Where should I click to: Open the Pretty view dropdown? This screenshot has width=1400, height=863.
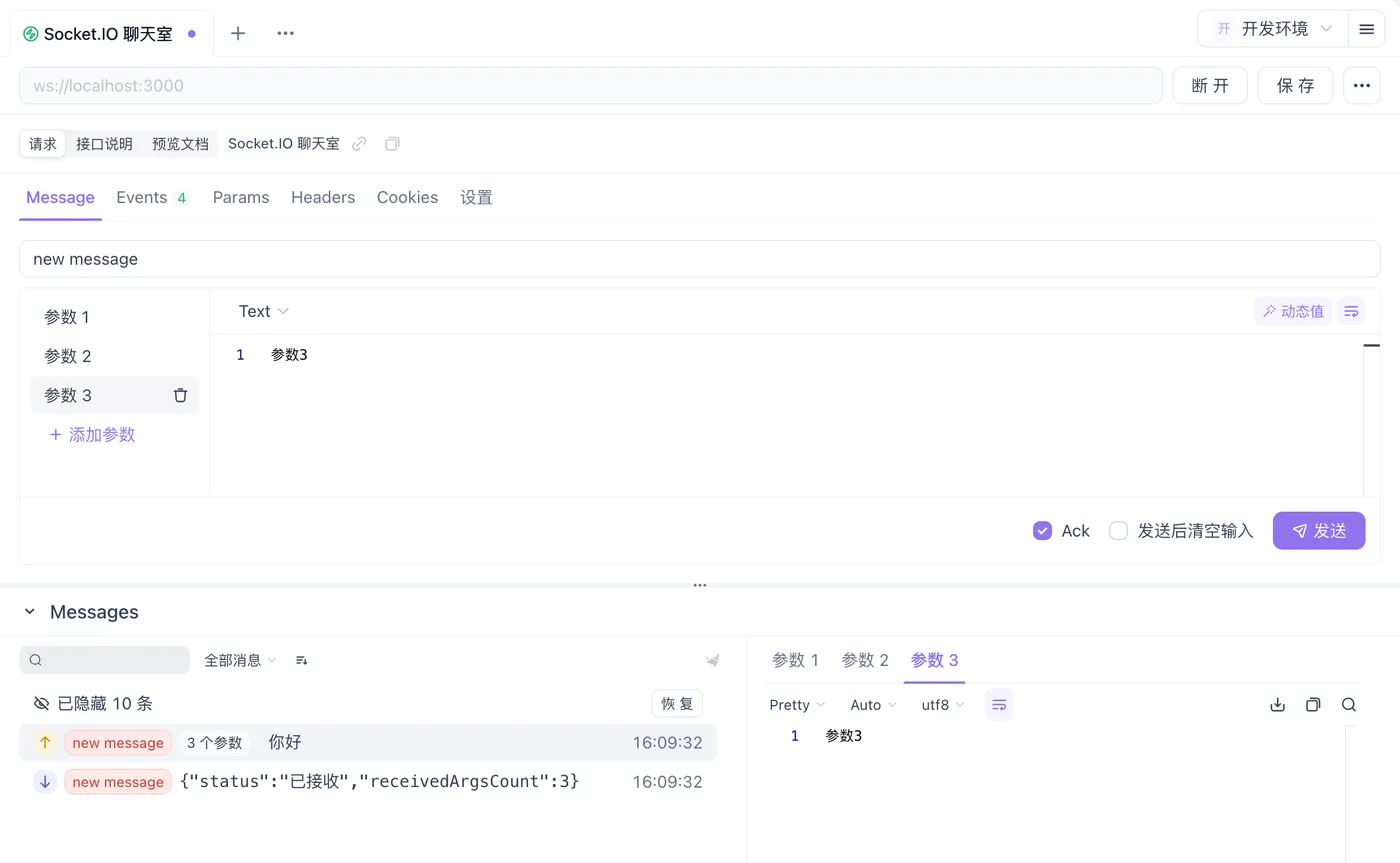(797, 705)
